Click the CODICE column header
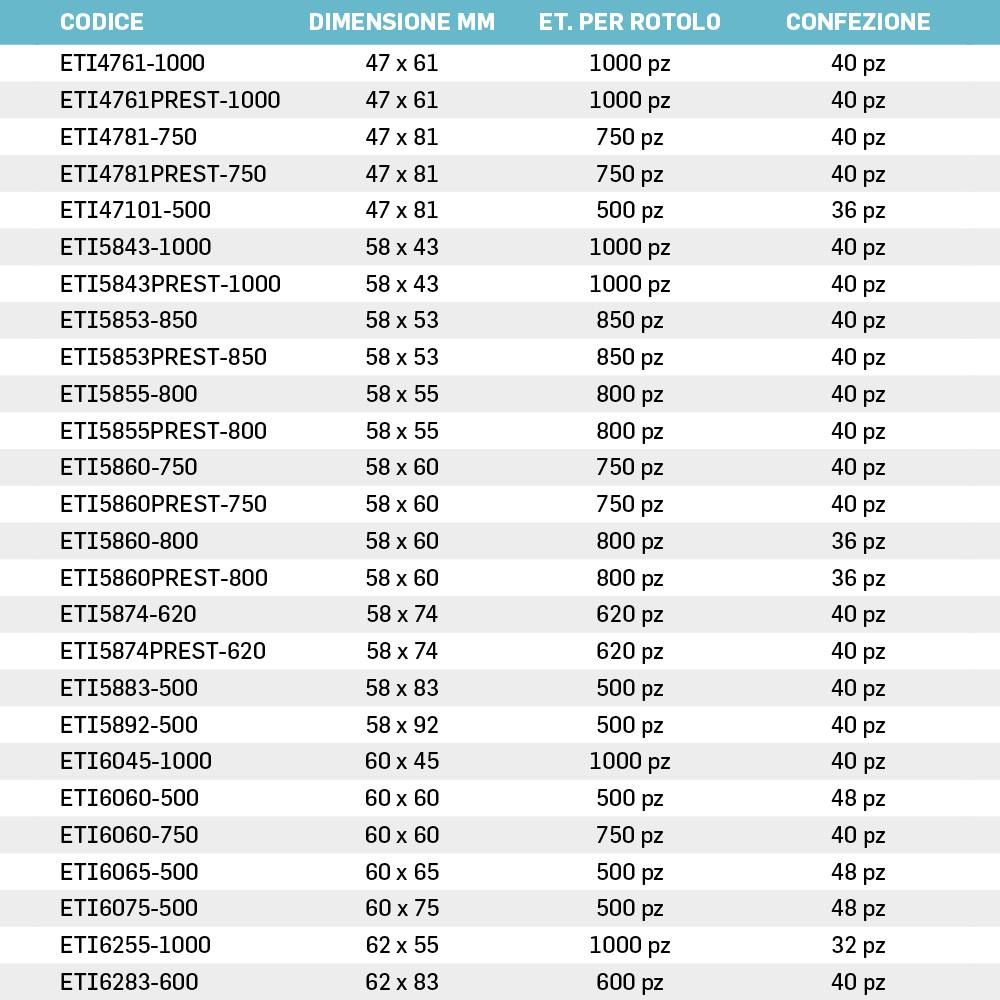The image size is (1000, 1000). tap(102, 22)
